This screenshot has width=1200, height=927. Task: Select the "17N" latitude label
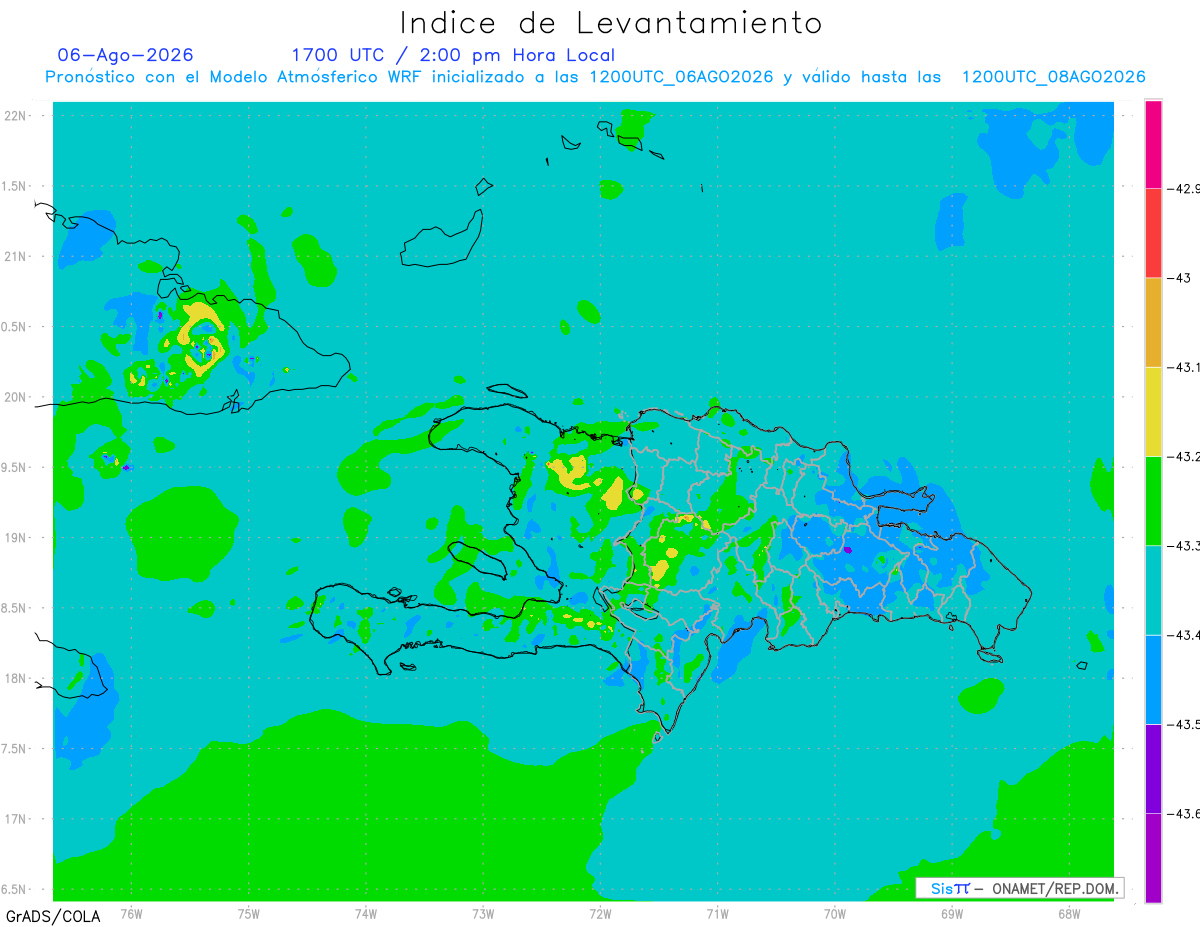(17, 819)
